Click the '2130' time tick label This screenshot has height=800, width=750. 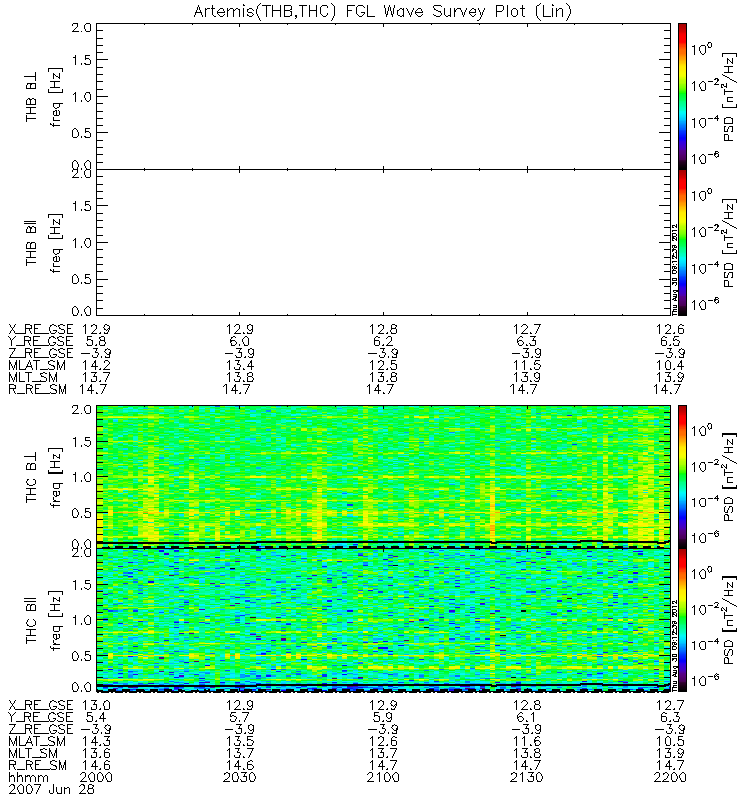pos(527,777)
